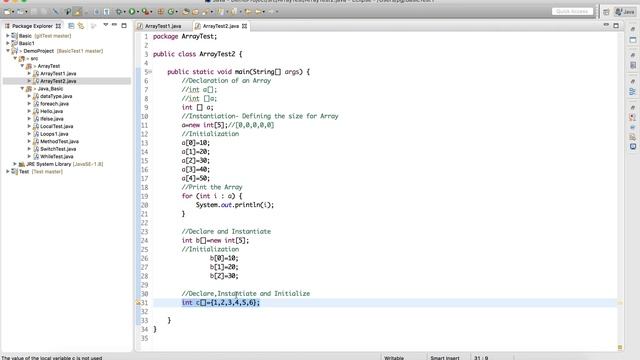The image size is (640, 360).
Task: Click the Open Task icon
Action: (196, 12)
